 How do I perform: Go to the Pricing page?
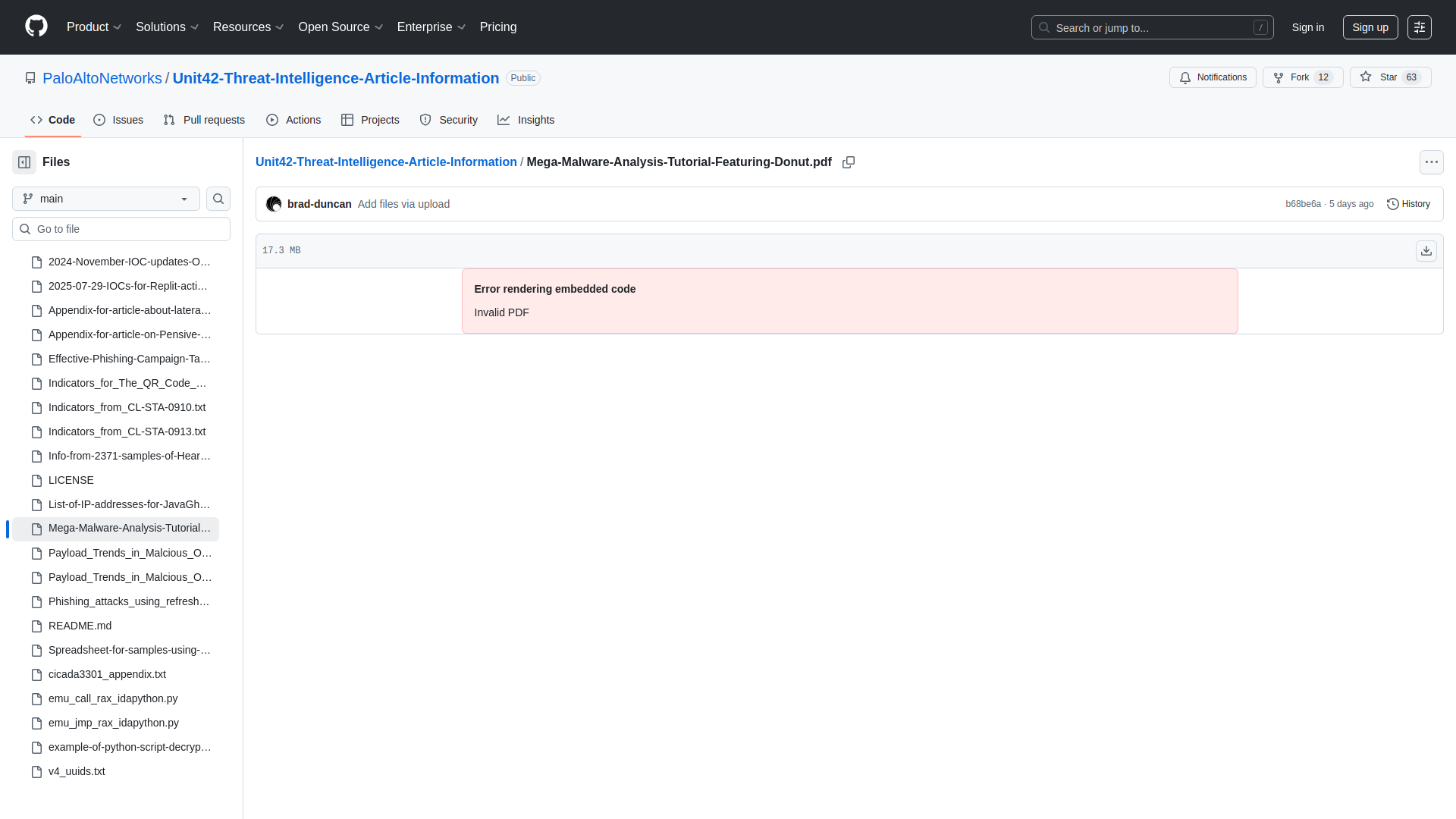(x=498, y=27)
